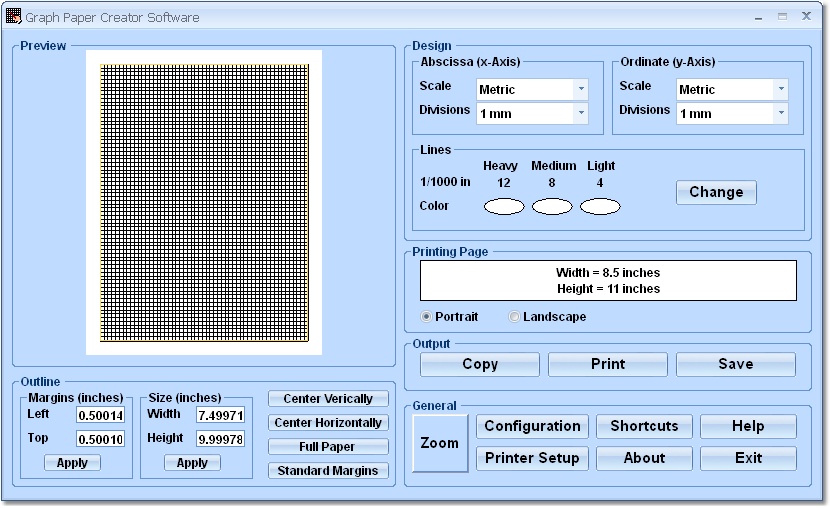Minimize the window

(x=759, y=17)
